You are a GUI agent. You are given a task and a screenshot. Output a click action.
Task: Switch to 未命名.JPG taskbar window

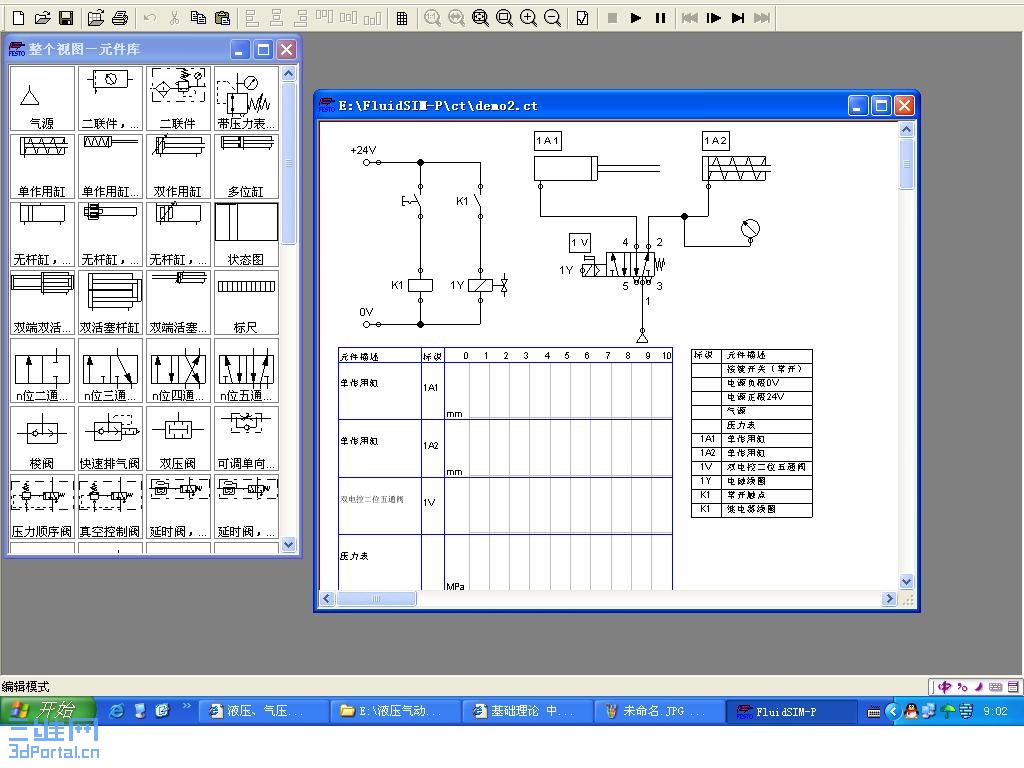660,711
